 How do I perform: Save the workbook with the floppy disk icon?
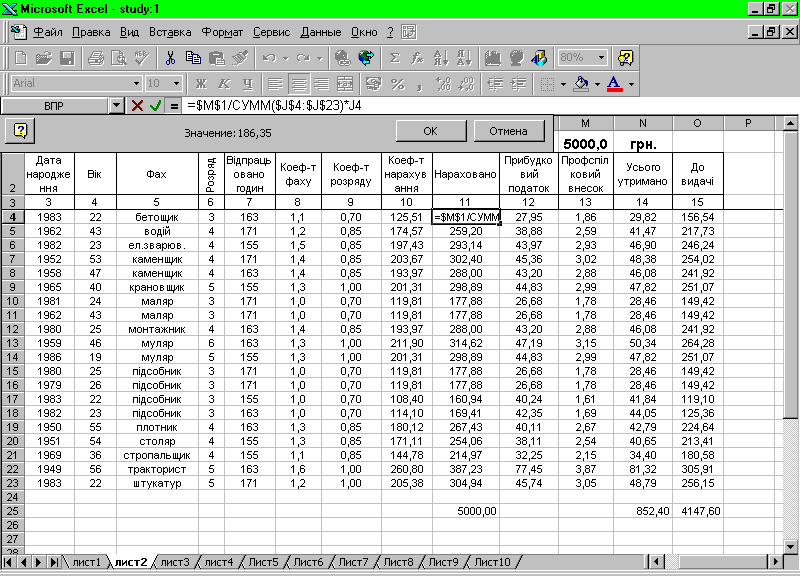pos(67,58)
